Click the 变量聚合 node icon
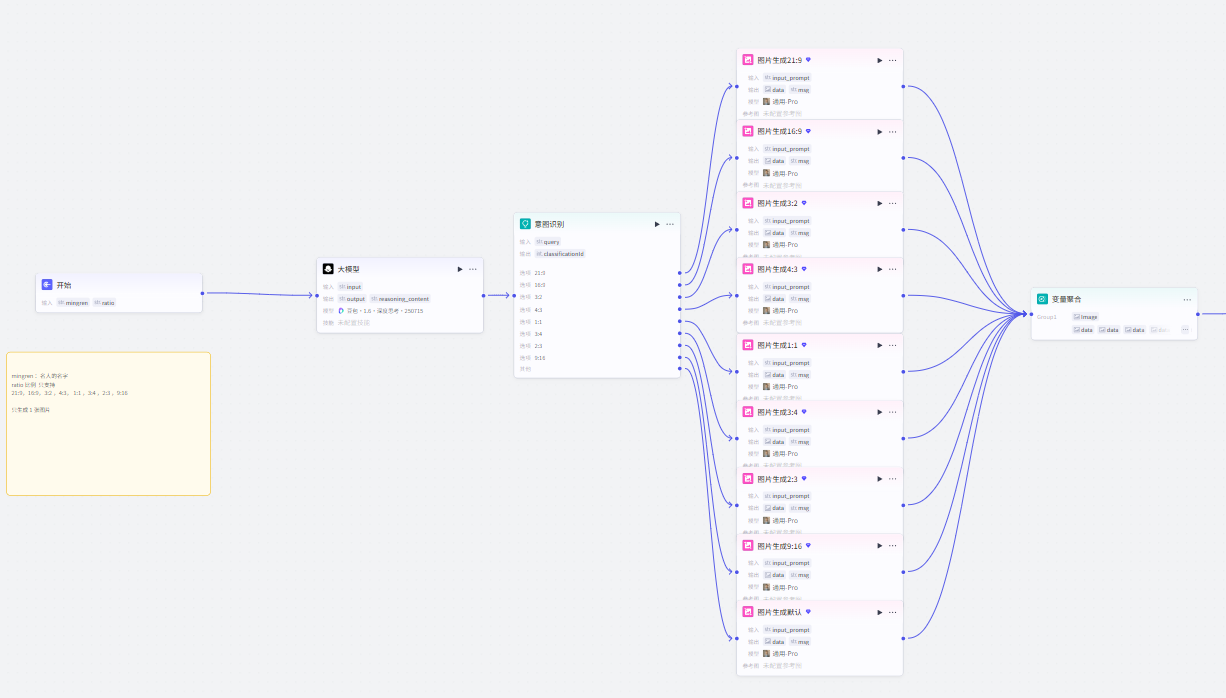This screenshot has height=698, width=1226. (1042, 299)
